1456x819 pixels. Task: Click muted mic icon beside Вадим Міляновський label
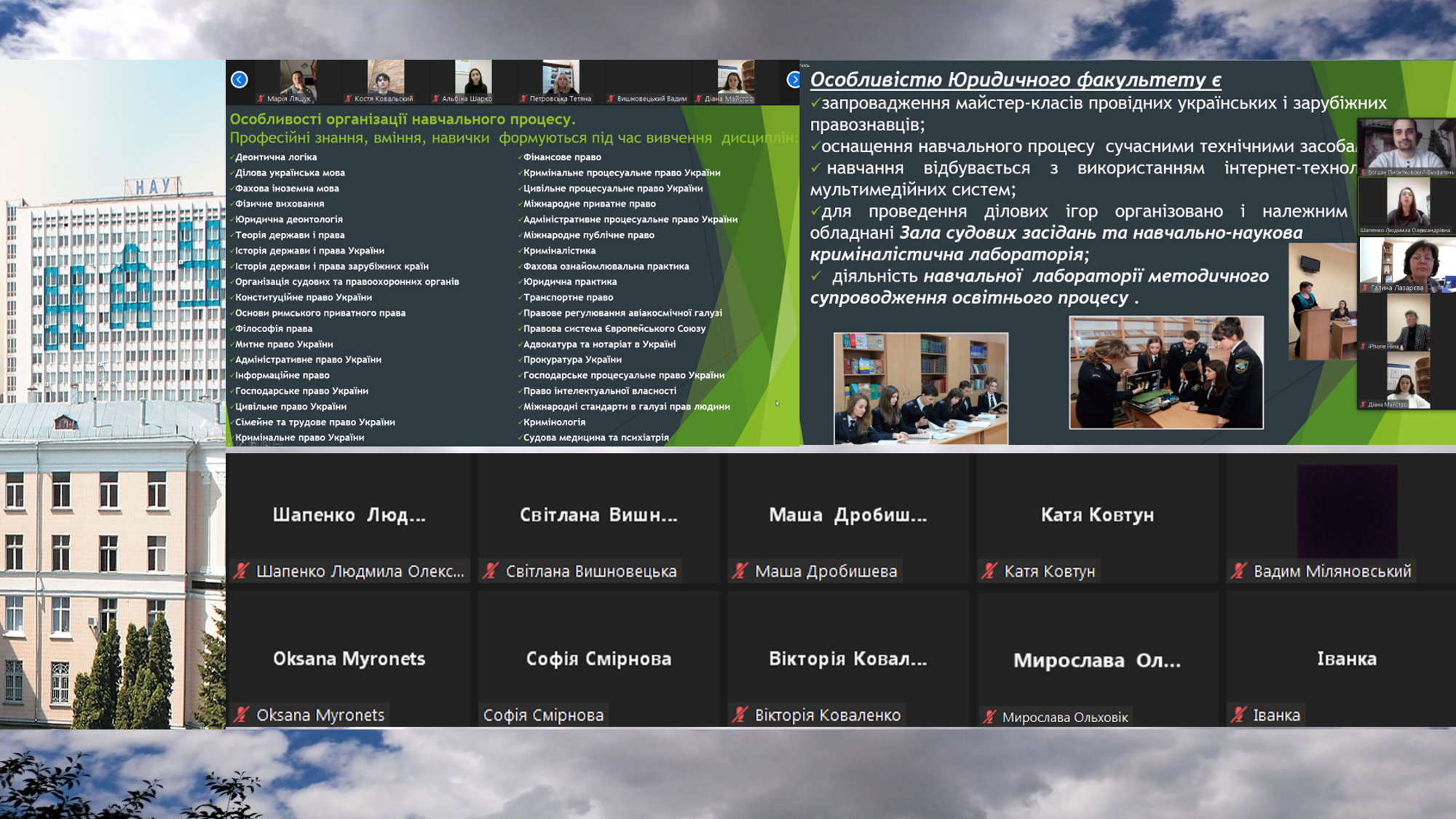pos(1238,571)
